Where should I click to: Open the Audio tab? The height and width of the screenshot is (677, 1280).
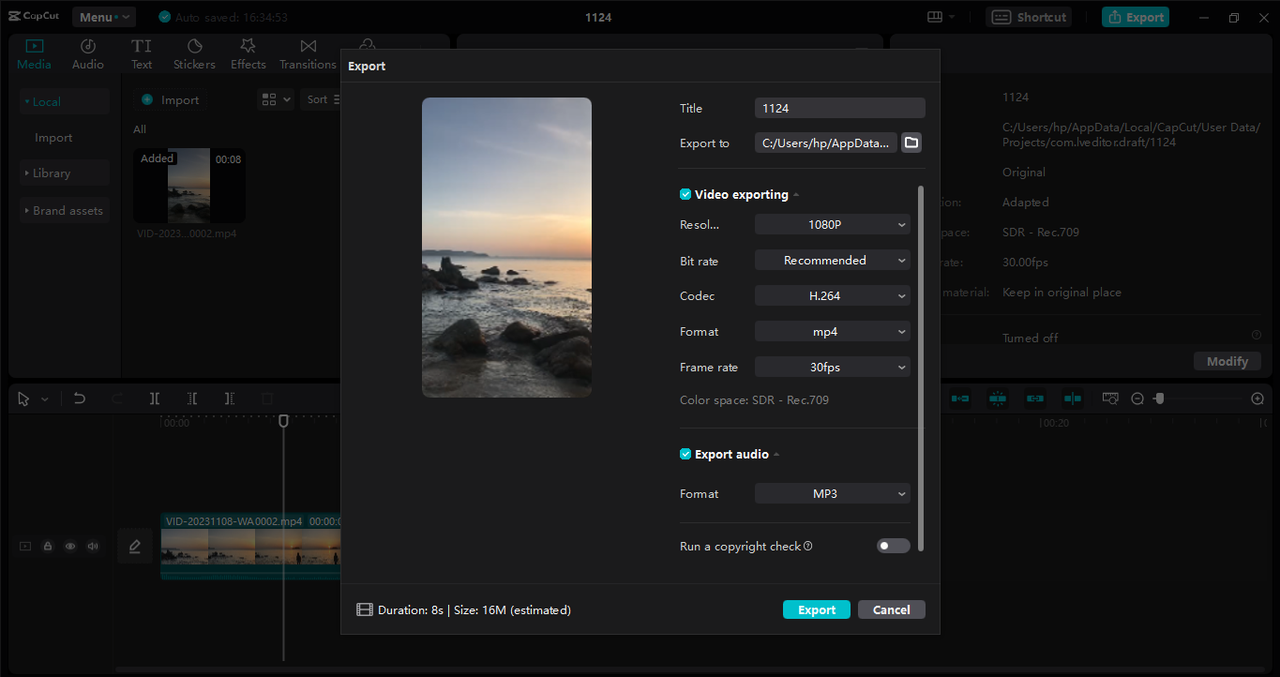click(88, 55)
